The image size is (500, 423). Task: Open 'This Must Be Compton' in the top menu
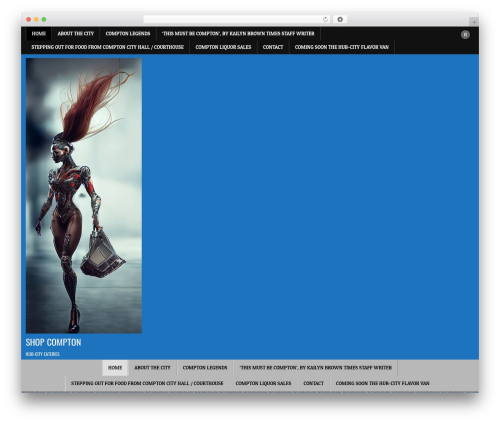[238, 34]
